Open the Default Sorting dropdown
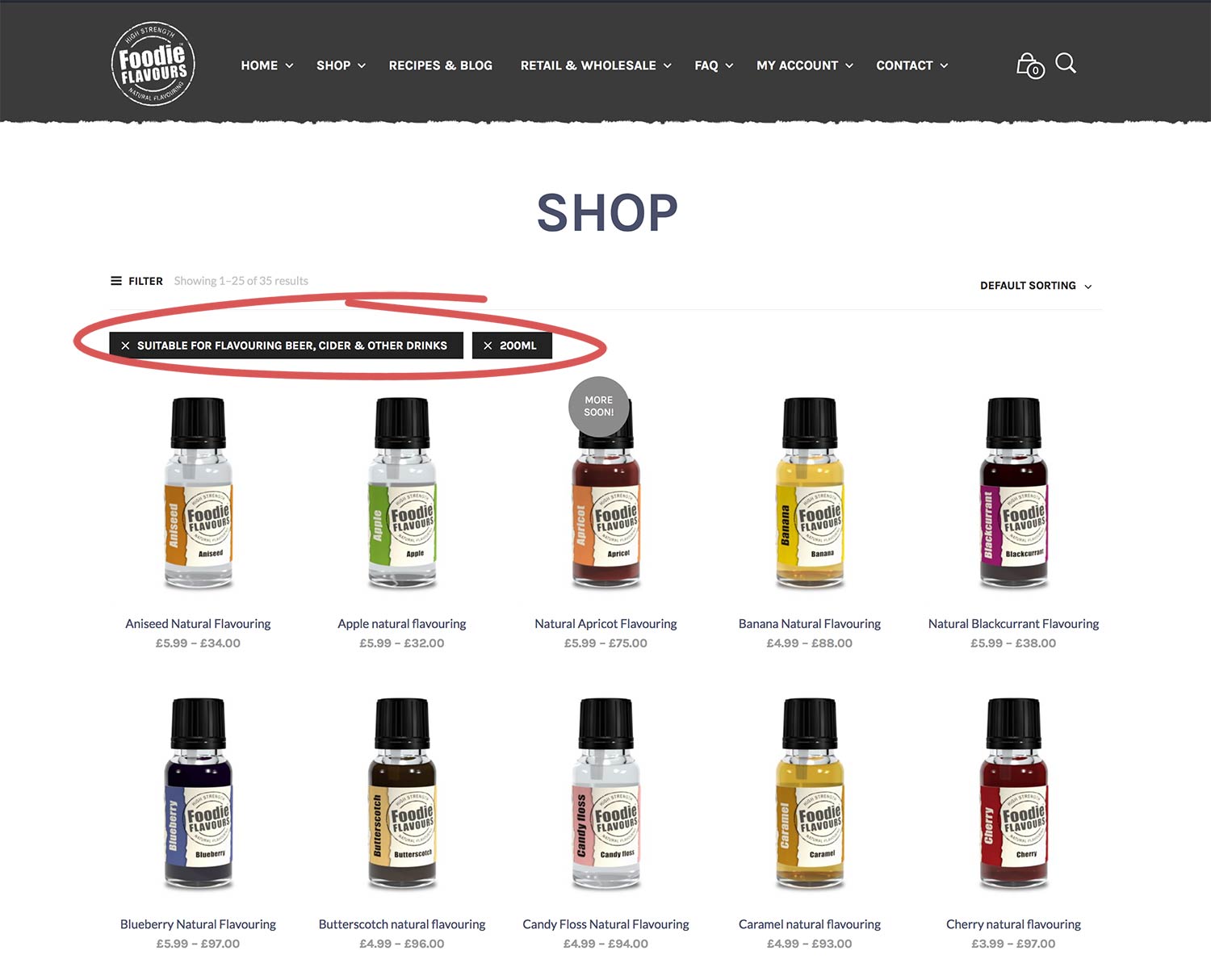 click(x=1036, y=286)
